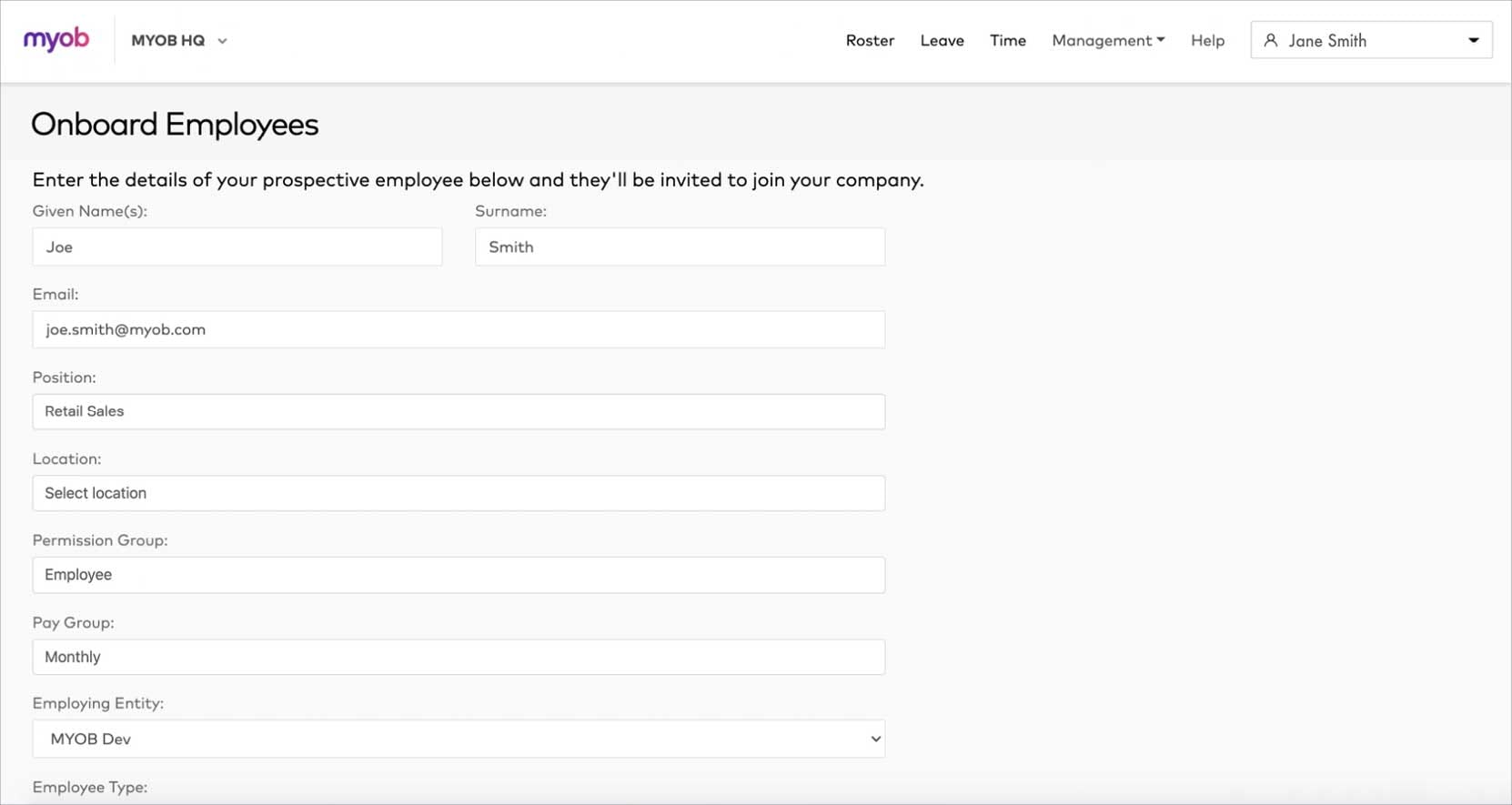Click the Employee Type label
This screenshot has width=1512, height=805.
[90, 787]
